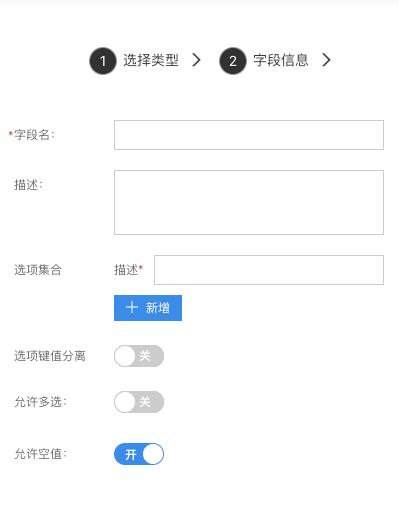
Task: Click the 选项集合 label
Action: (x=38, y=270)
